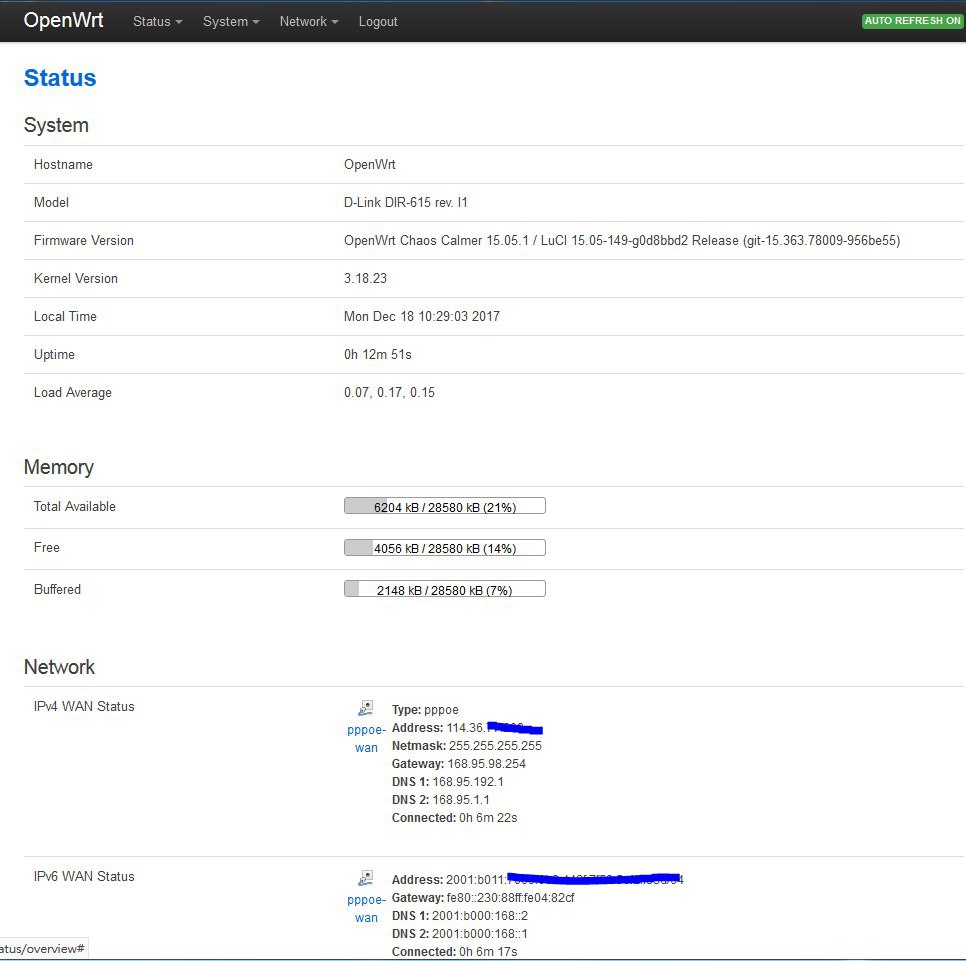Click the IPv4 WAN interface icon
Image resolution: width=966 pixels, height=961 pixels.
point(366,708)
